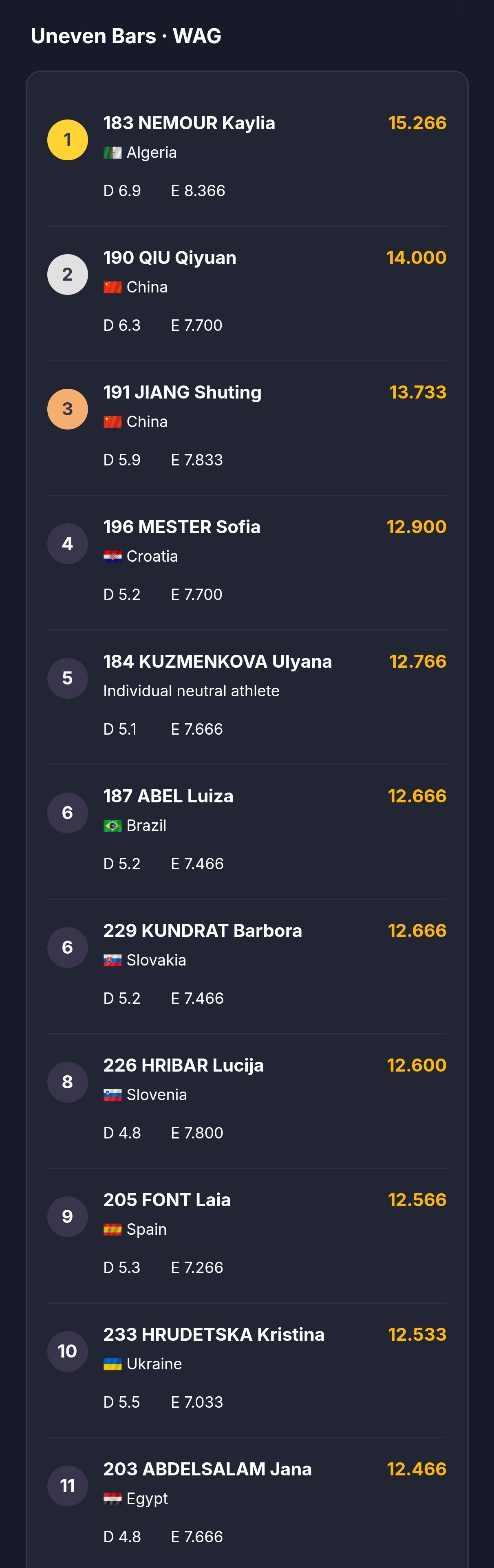Click HRUDETSKA Kristina's D score 5.5
494x1568 pixels.
(122, 1402)
